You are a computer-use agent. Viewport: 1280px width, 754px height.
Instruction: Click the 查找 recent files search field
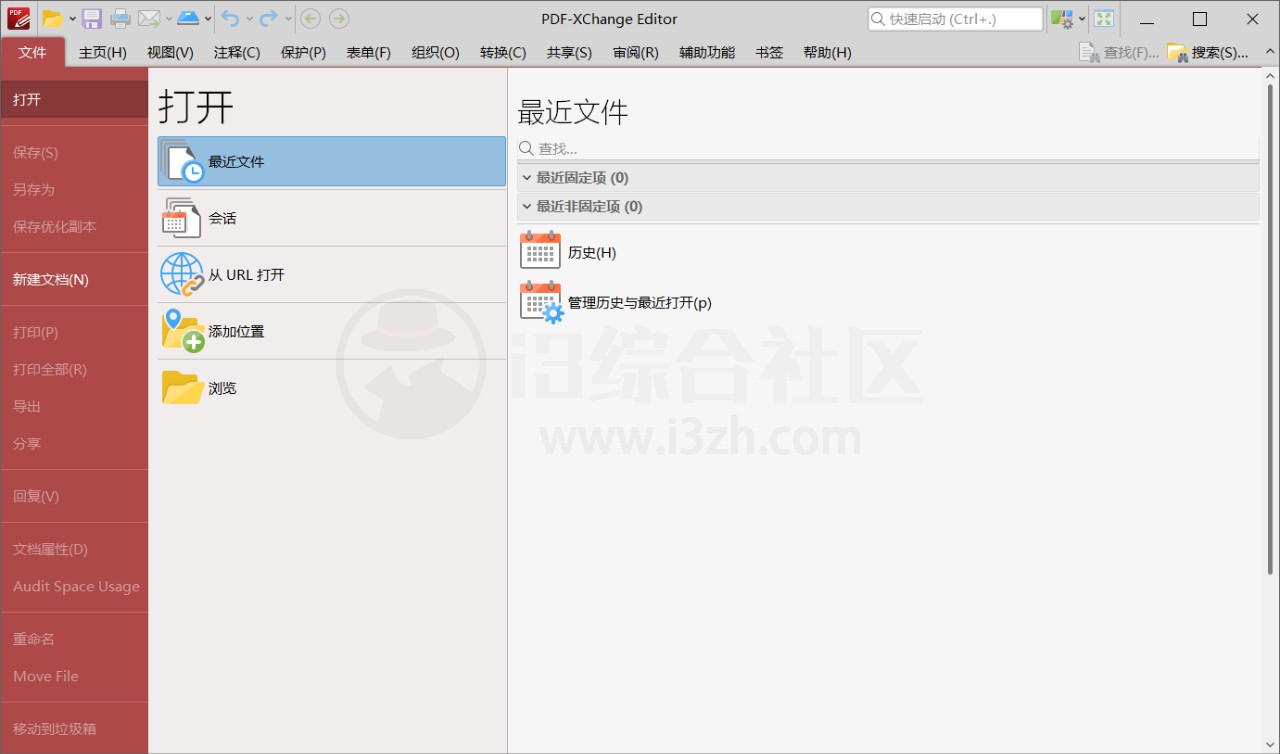(x=888, y=148)
